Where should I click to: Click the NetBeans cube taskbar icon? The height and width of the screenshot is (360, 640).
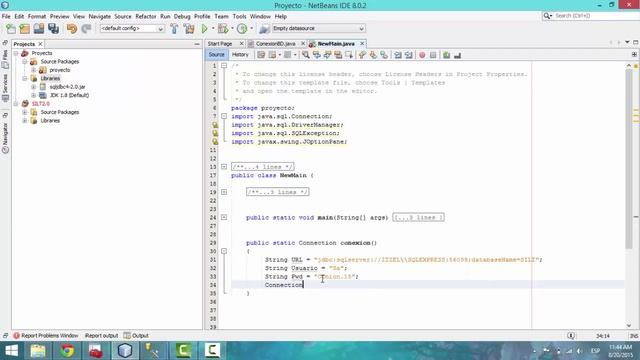[125, 351]
